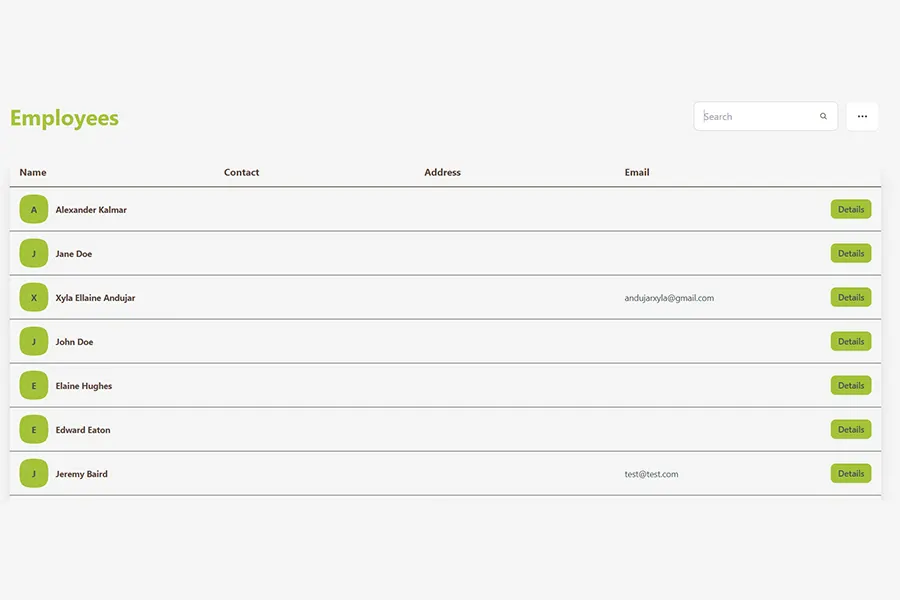Click the Name column header
Viewport: 900px width, 600px height.
click(x=33, y=173)
